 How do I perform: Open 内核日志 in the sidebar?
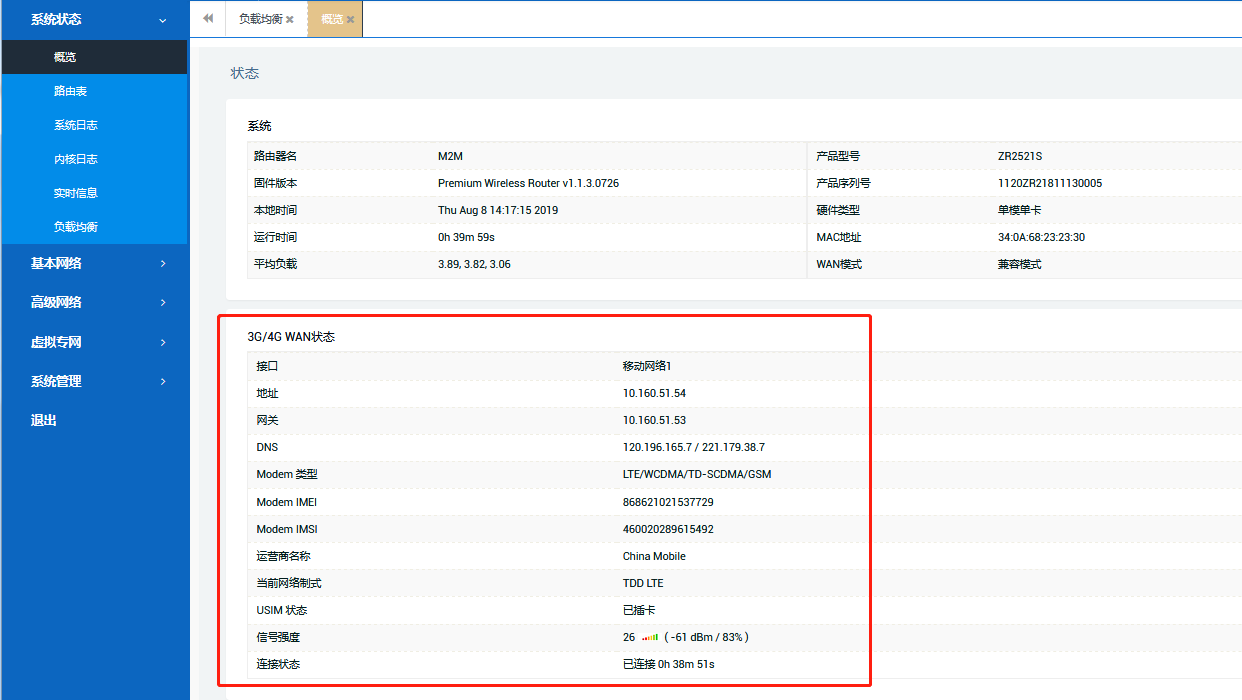click(75, 159)
